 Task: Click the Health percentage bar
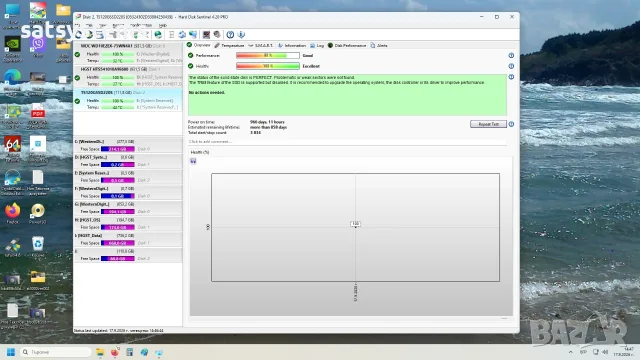click(267, 66)
